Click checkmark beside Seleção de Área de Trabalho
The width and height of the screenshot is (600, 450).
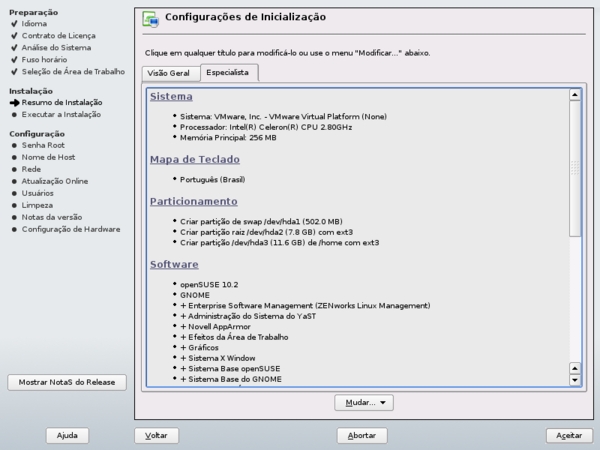click(14, 72)
